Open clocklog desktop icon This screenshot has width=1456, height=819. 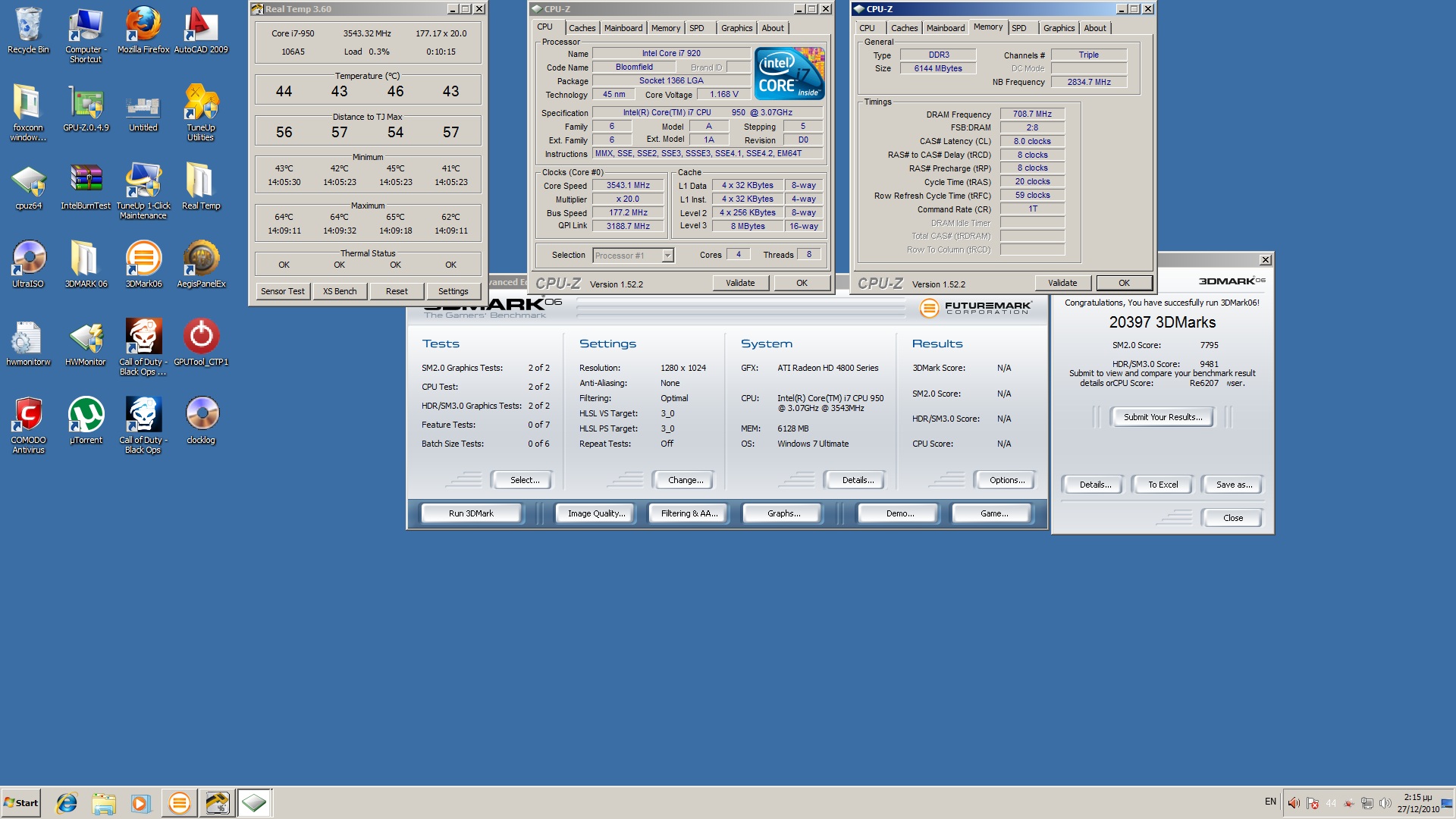click(201, 420)
